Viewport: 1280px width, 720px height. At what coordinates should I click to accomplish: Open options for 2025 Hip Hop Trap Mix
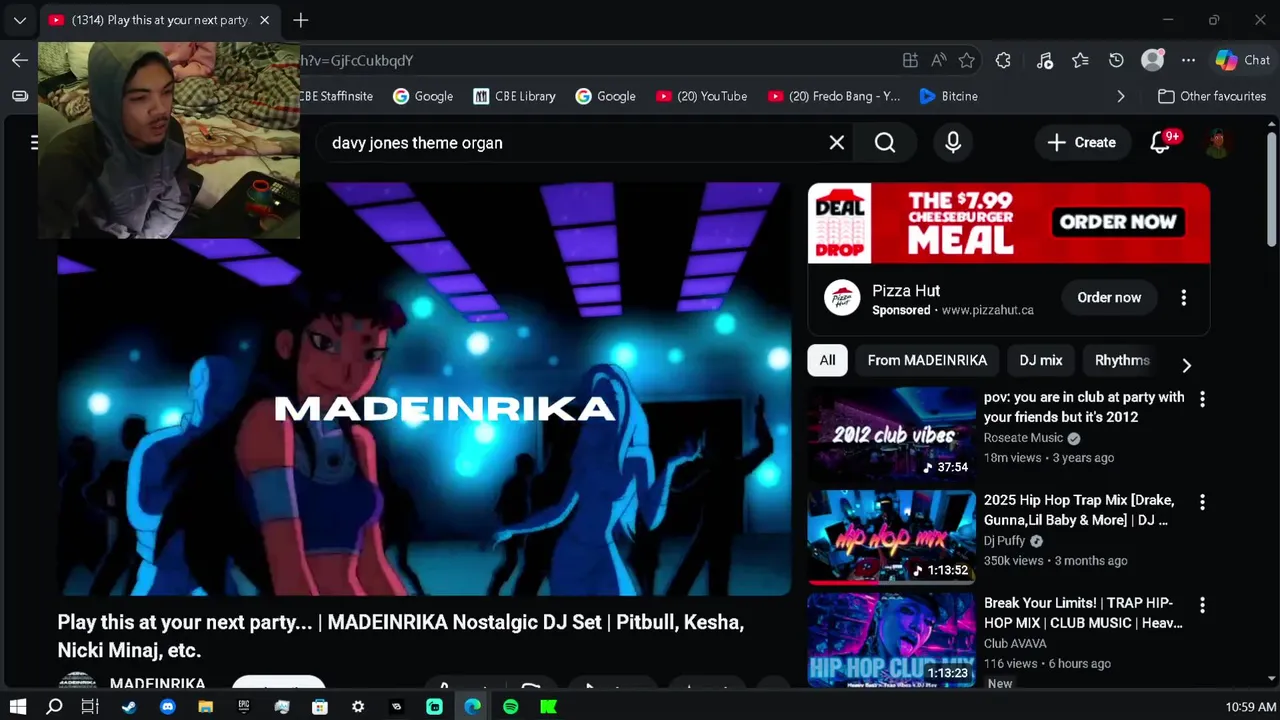[1202, 502]
